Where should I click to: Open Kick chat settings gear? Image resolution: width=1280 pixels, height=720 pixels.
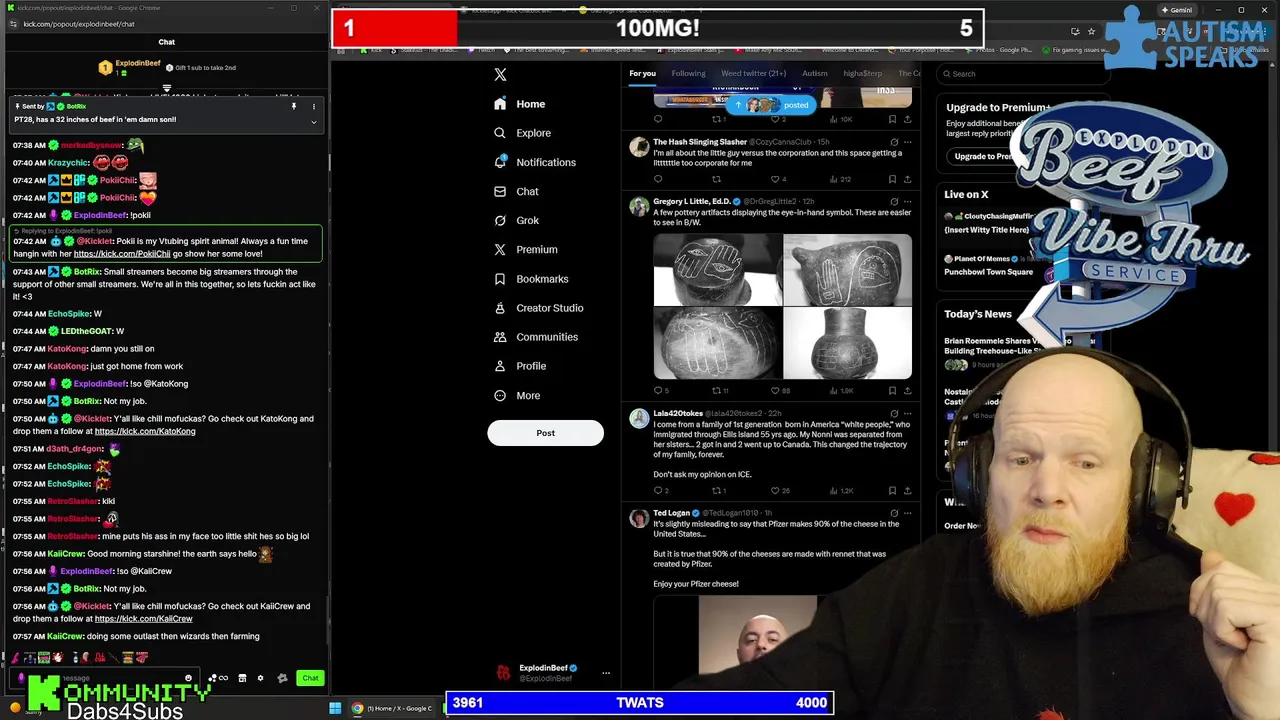(x=260, y=678)
